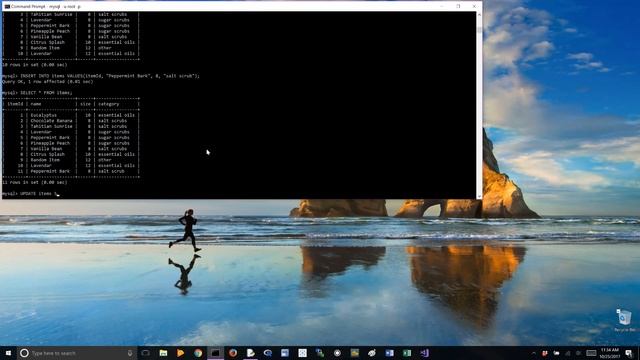Click the 'INSERT INTO items VALUES' command line
Screen dimensions: 640x360
101,76
